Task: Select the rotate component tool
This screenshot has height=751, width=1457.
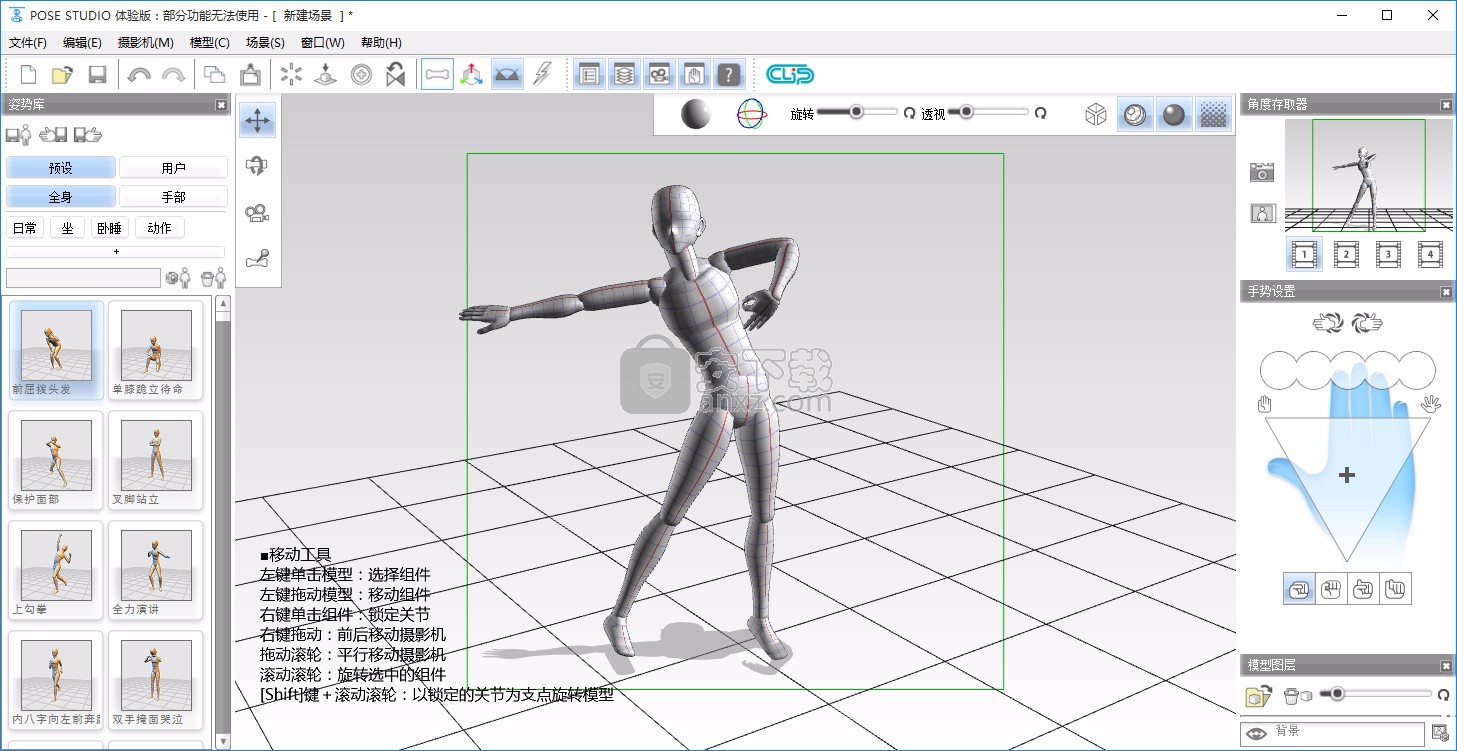Action: pos(258,167)
